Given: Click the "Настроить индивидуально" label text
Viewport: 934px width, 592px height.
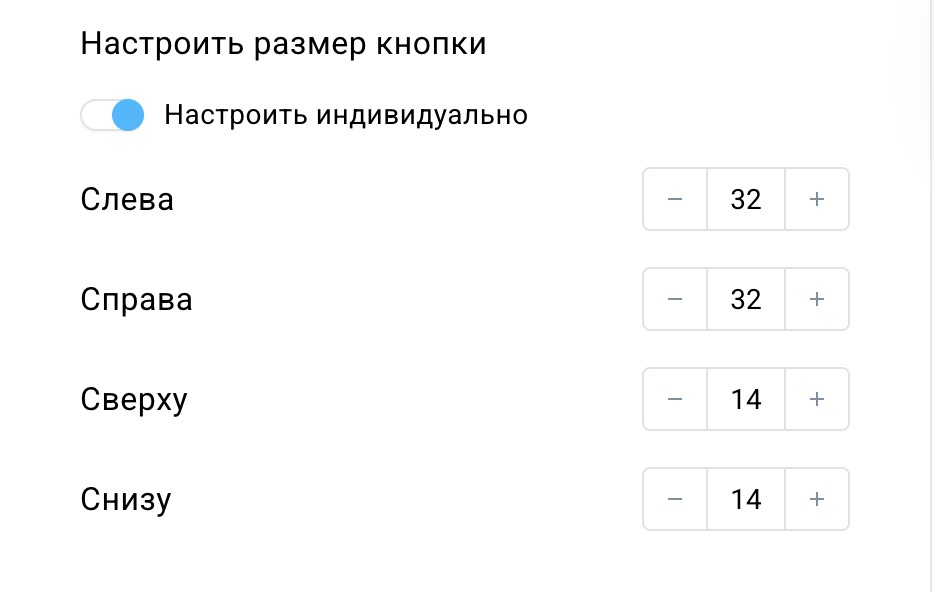Looking at the screenshot, I should click(x=348, y=115).
